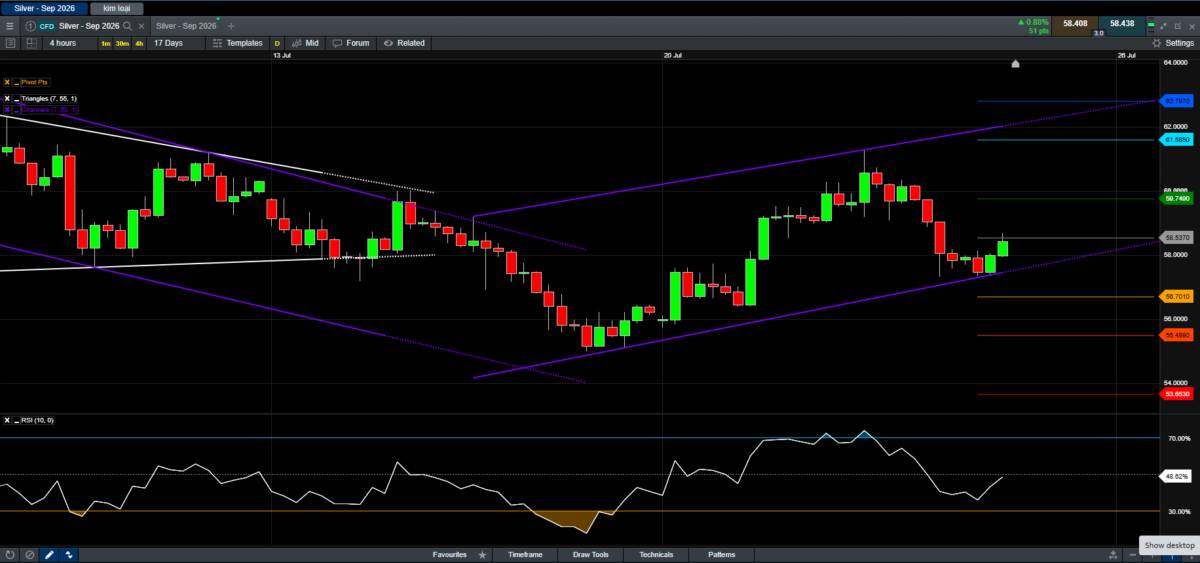
Task: Open the 4 hours interval dropdown
Action: click(x=62, y=43)
